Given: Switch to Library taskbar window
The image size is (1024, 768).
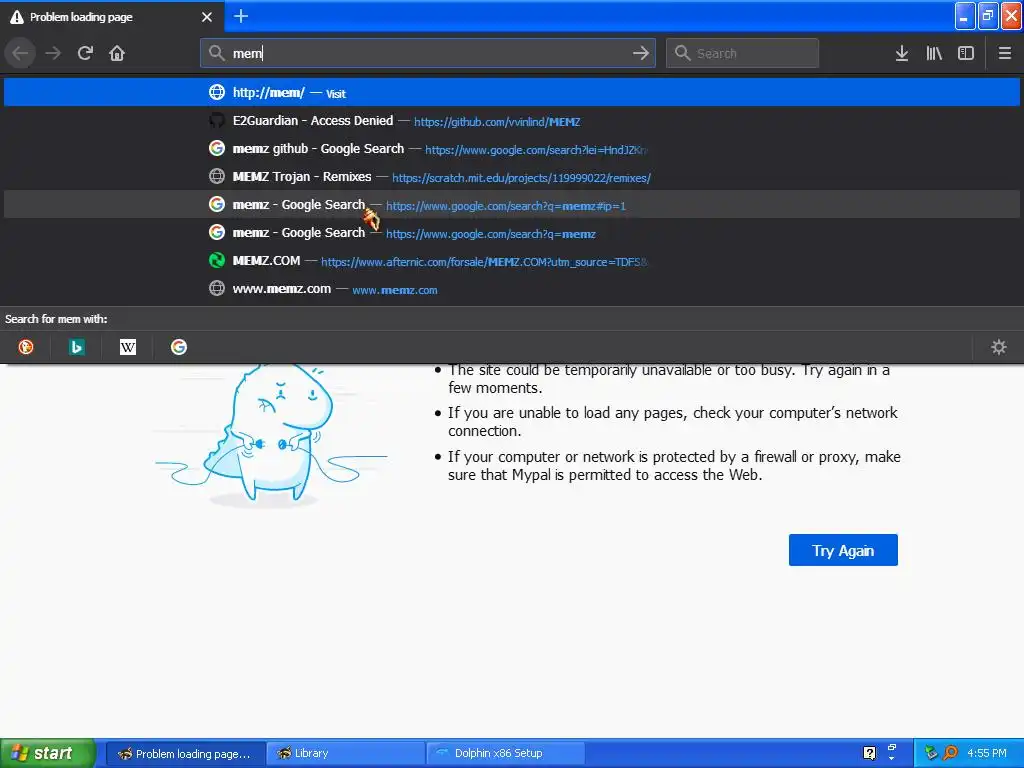Looking at the screenshot, I should 345,753.
